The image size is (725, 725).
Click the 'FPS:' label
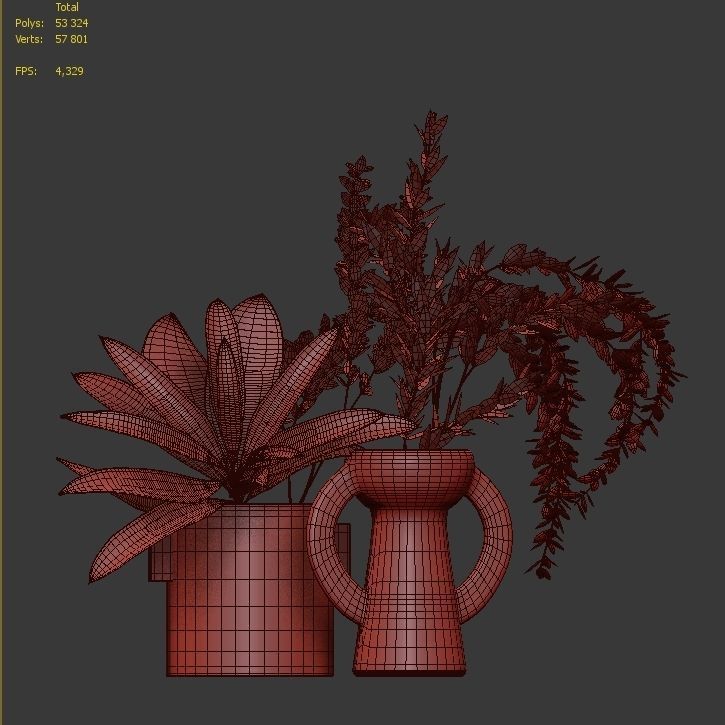pos(26,71)
